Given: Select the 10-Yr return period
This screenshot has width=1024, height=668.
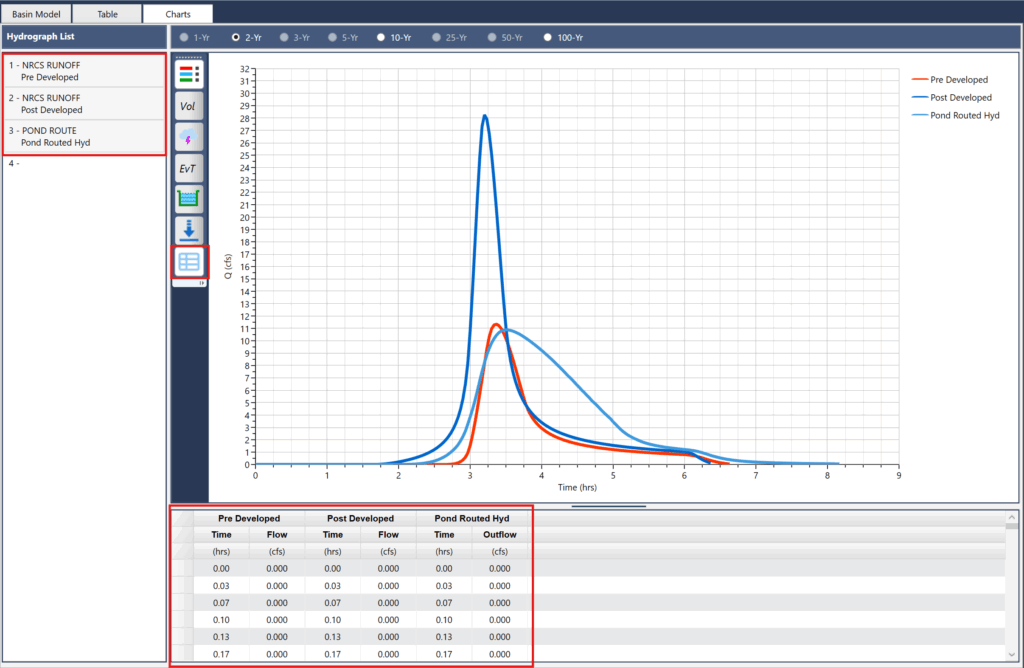Looking at the screenshot, I should click(x=381, y=37).
